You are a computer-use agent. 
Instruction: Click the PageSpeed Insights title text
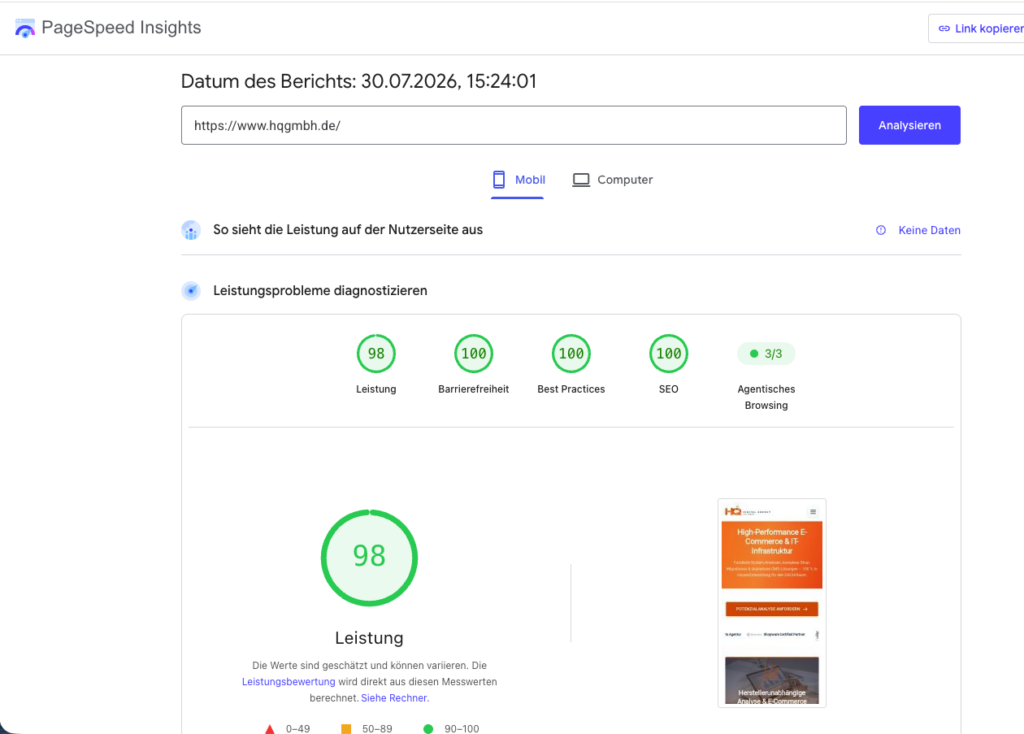click(121, 27)
